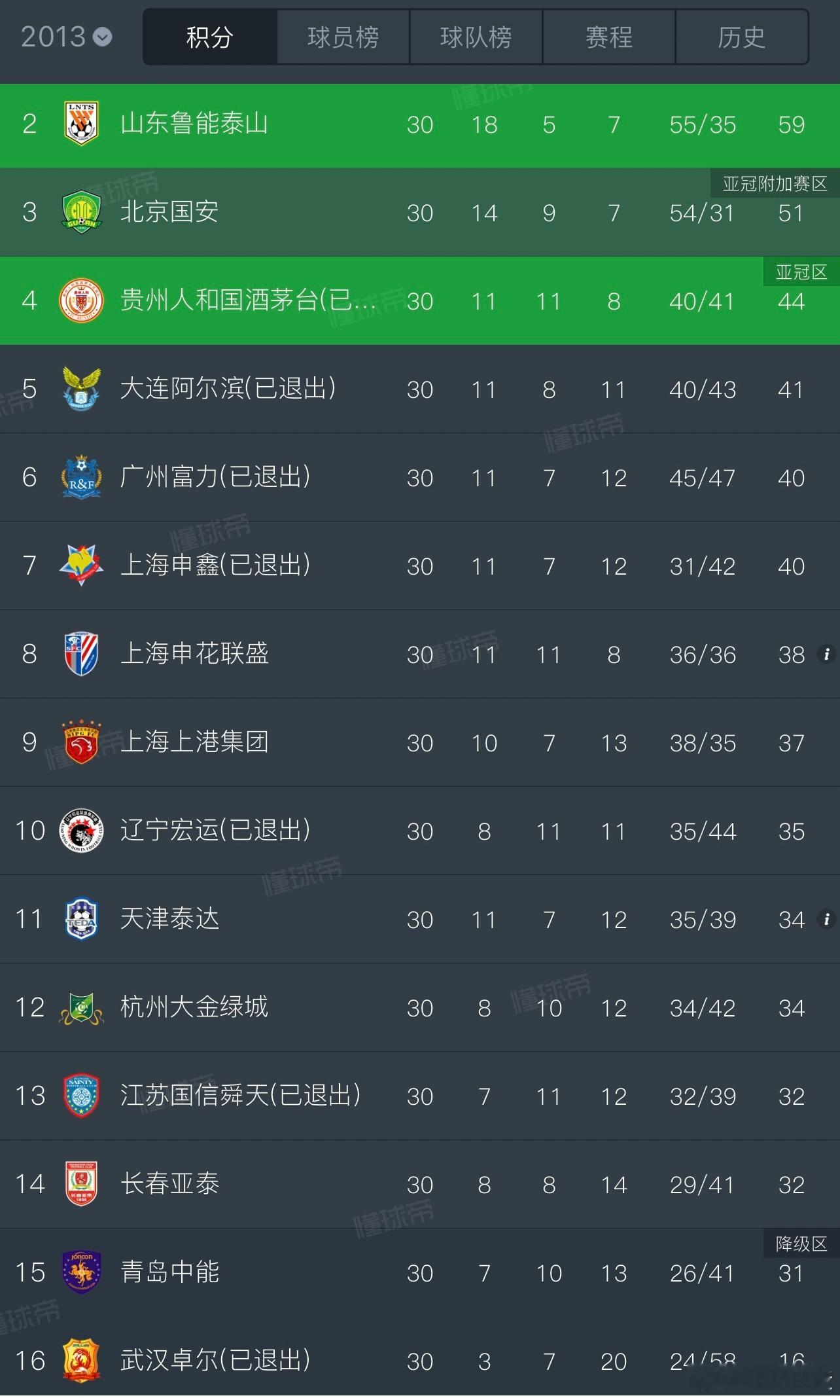Screen dimensions: 840x1400
Task: Tap the 辽宁宏运 round crest icon
Action: pyautogui.click(x=81, y=831)
